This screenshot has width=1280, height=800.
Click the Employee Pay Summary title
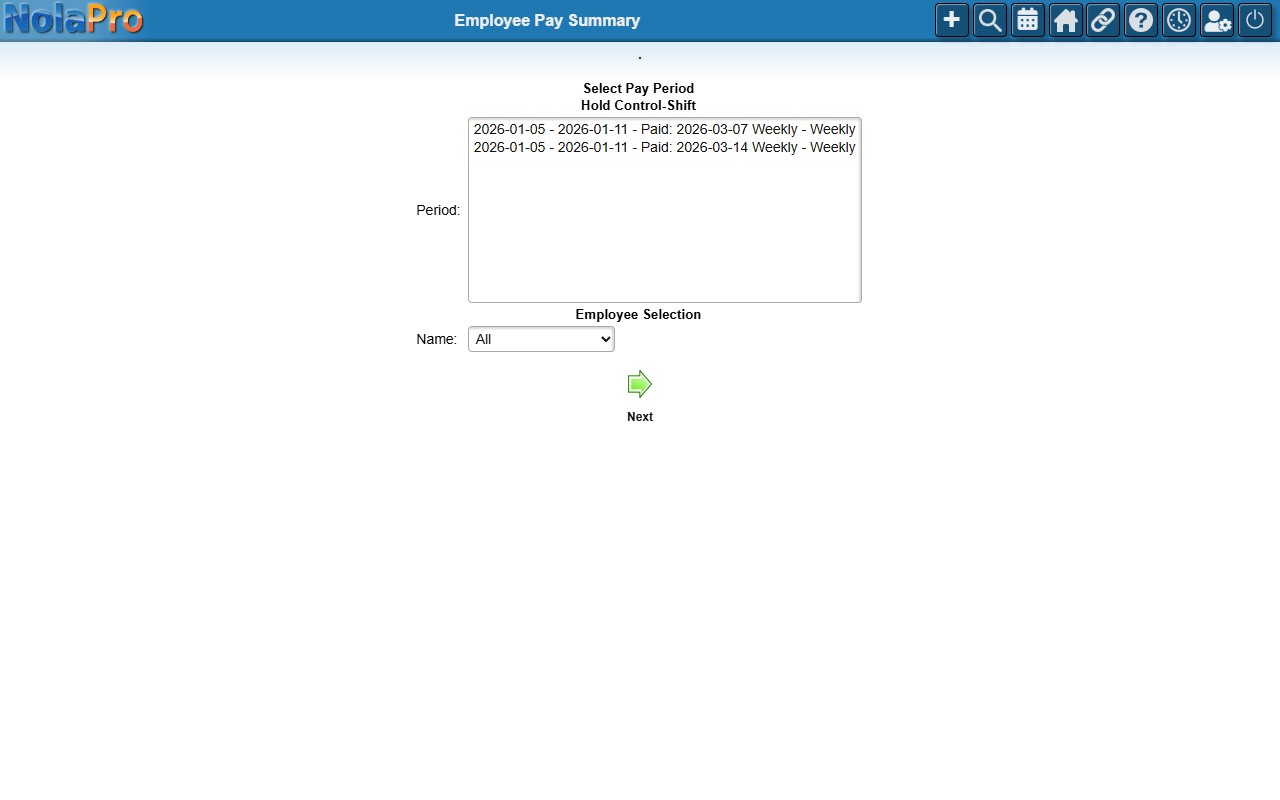click(x=547, y=20)
